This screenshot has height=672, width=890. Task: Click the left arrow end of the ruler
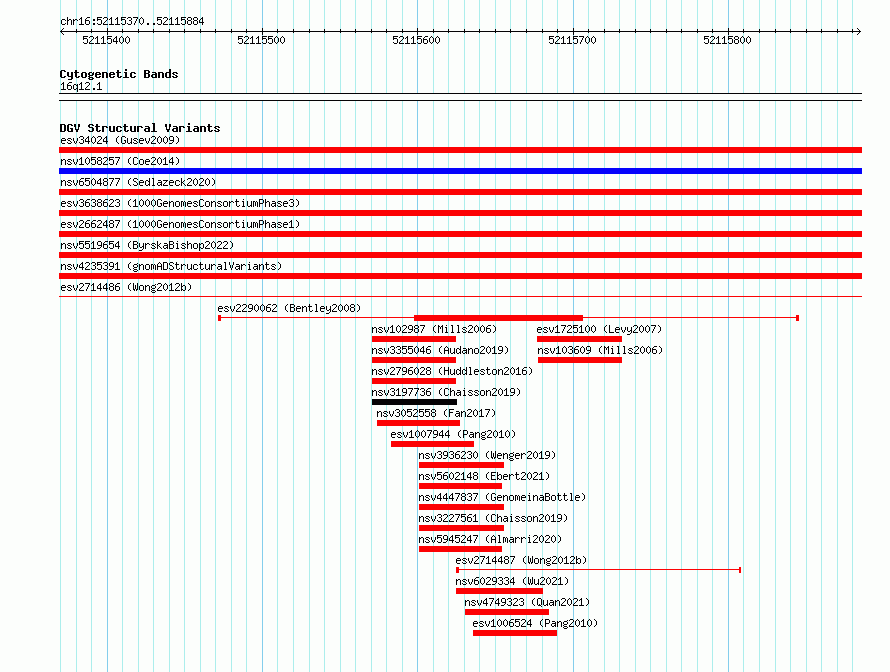[x=62, y=31]
